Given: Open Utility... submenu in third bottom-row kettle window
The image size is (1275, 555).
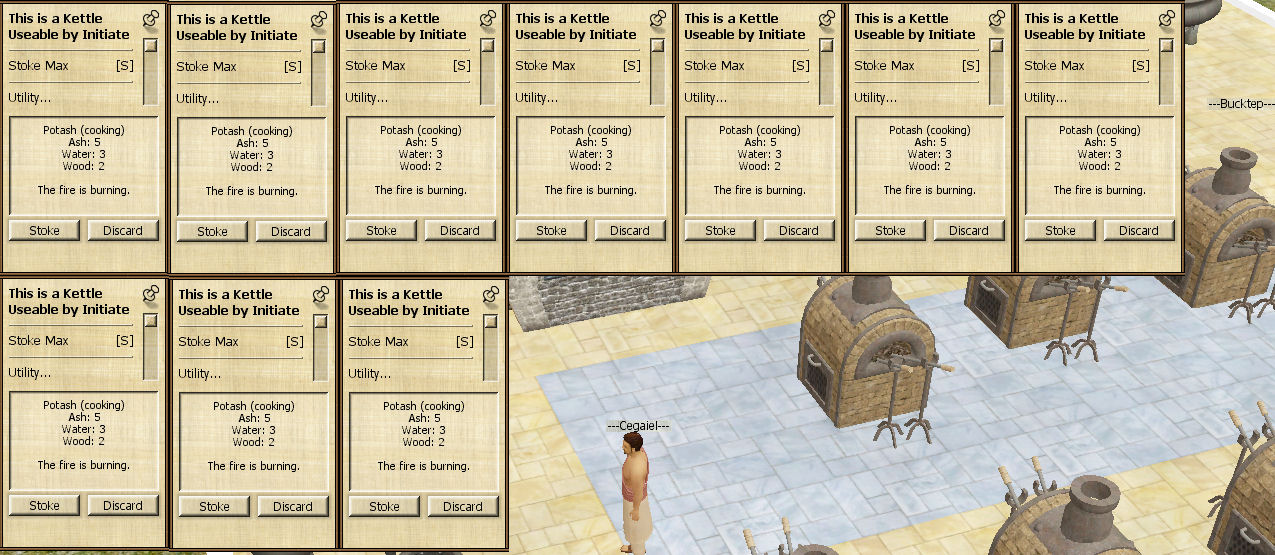Looking at the screenshot, I should click(x=370, y=373).
